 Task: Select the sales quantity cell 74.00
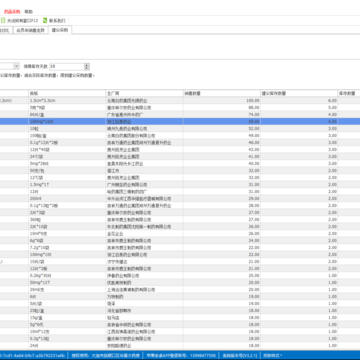coord(222,115)
